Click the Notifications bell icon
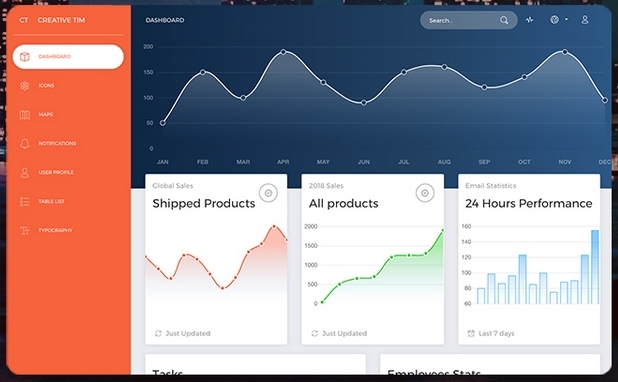Viewport: 618px width, 382px height. (25, 143)
